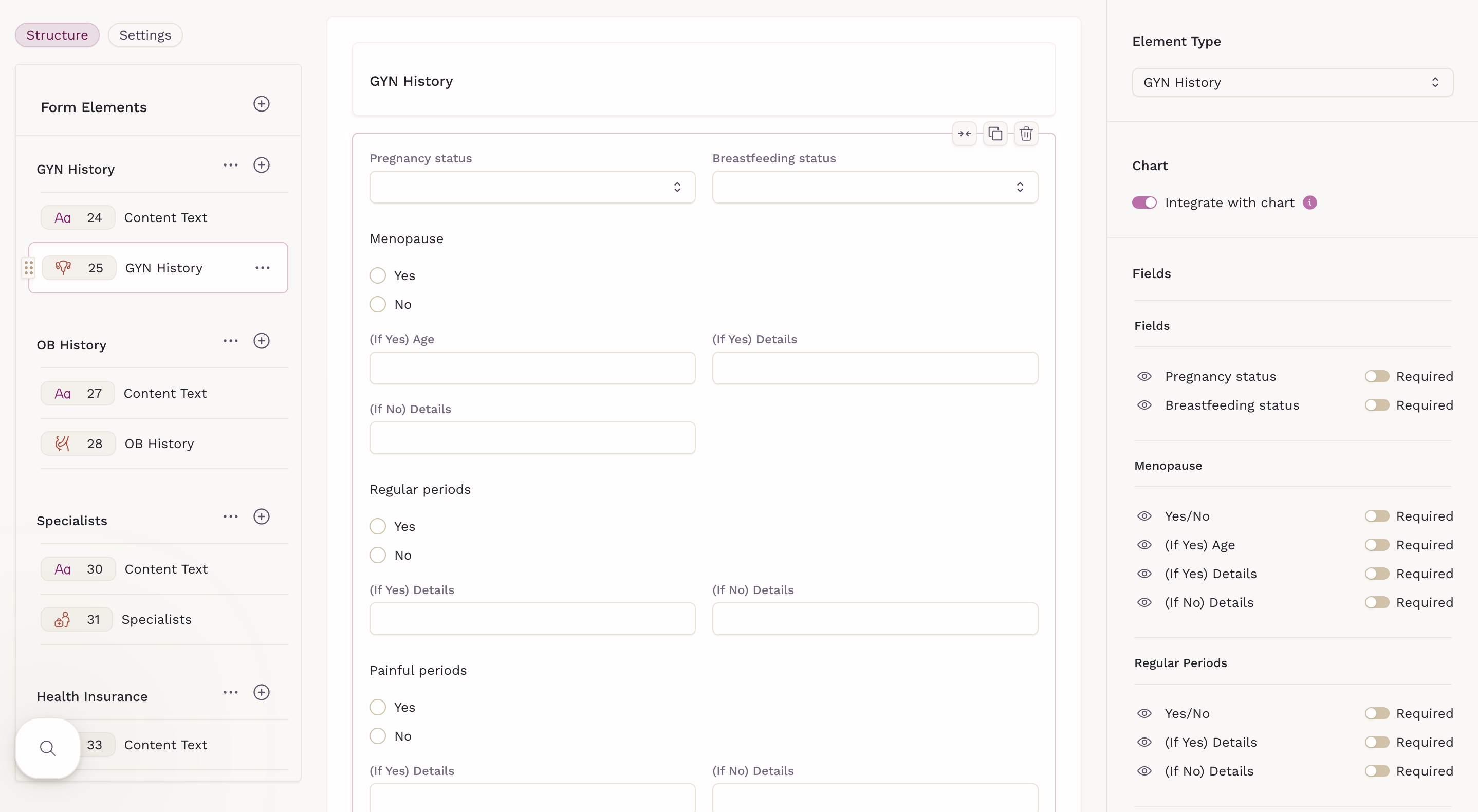Click the delete trash icon on the GYN History block
Viewport: 1478px width, 812px height.
click(x=1026, y=134)
